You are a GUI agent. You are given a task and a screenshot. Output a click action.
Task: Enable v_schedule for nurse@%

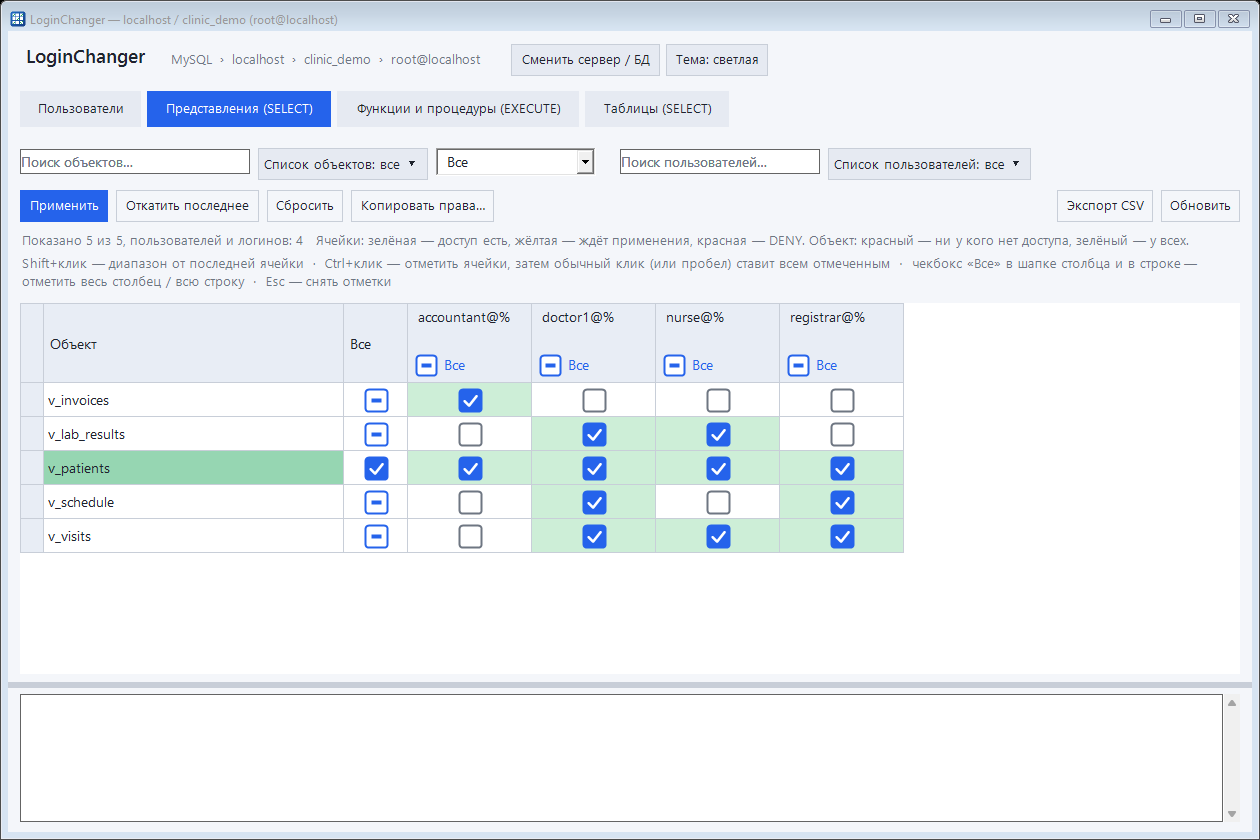[x=718, y=503]
